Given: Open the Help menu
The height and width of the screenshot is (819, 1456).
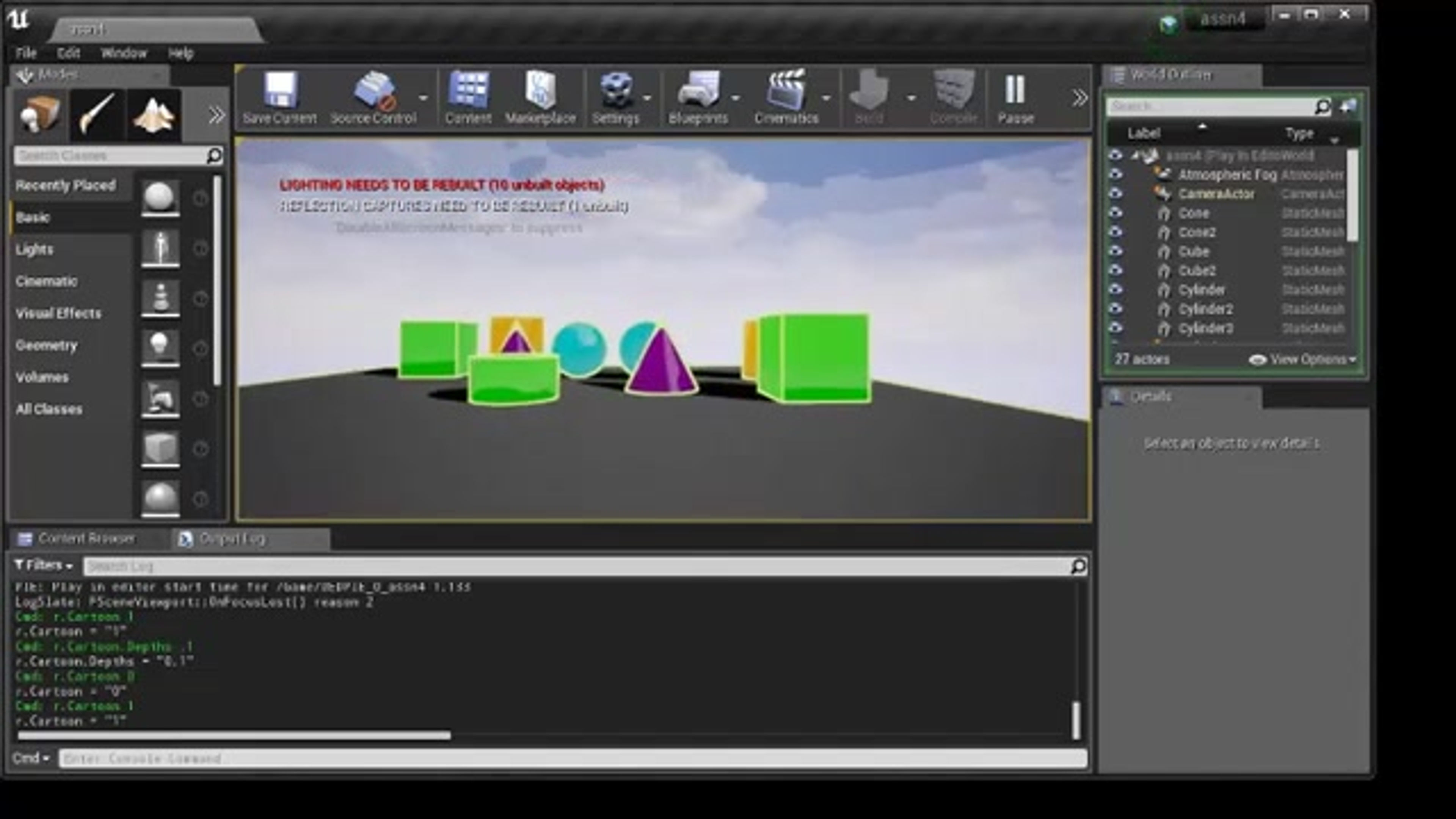Looking at the screenshot, I should (180, 53).
